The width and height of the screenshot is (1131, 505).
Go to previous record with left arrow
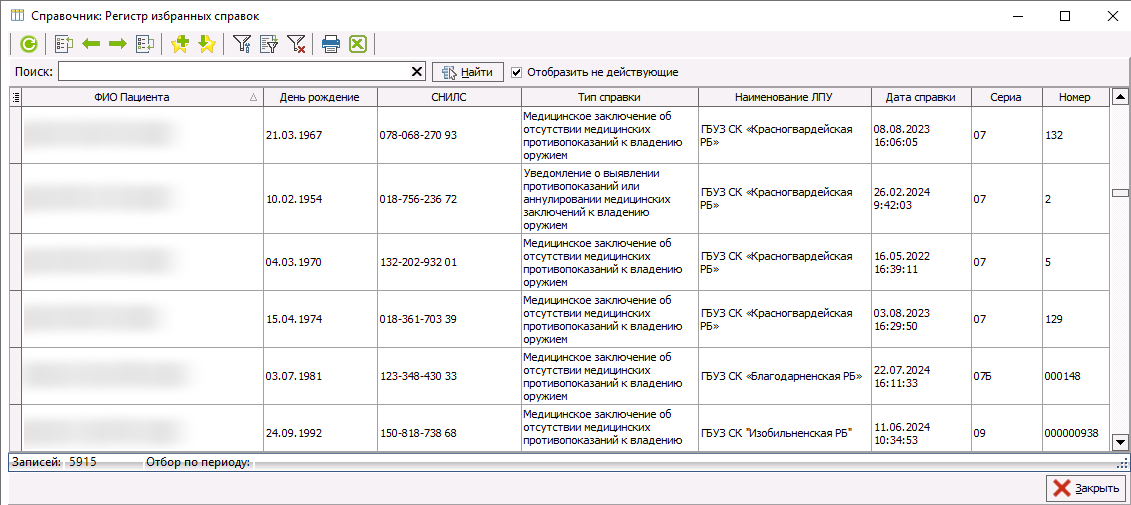coord(91,44)
